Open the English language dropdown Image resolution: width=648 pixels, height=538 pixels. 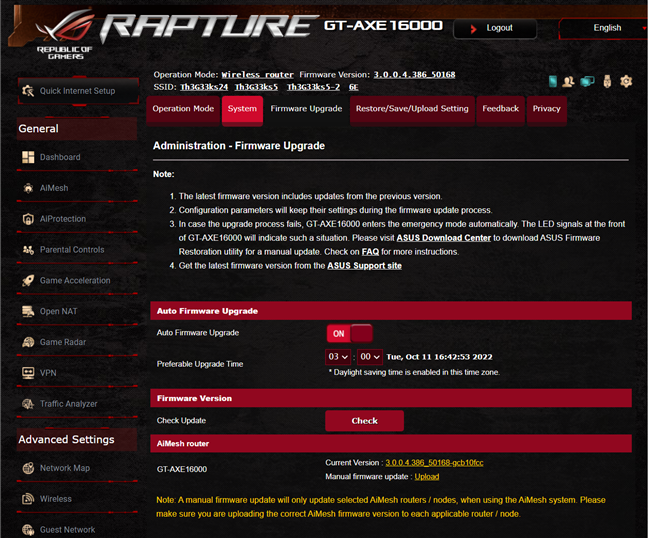coord(603,28)
